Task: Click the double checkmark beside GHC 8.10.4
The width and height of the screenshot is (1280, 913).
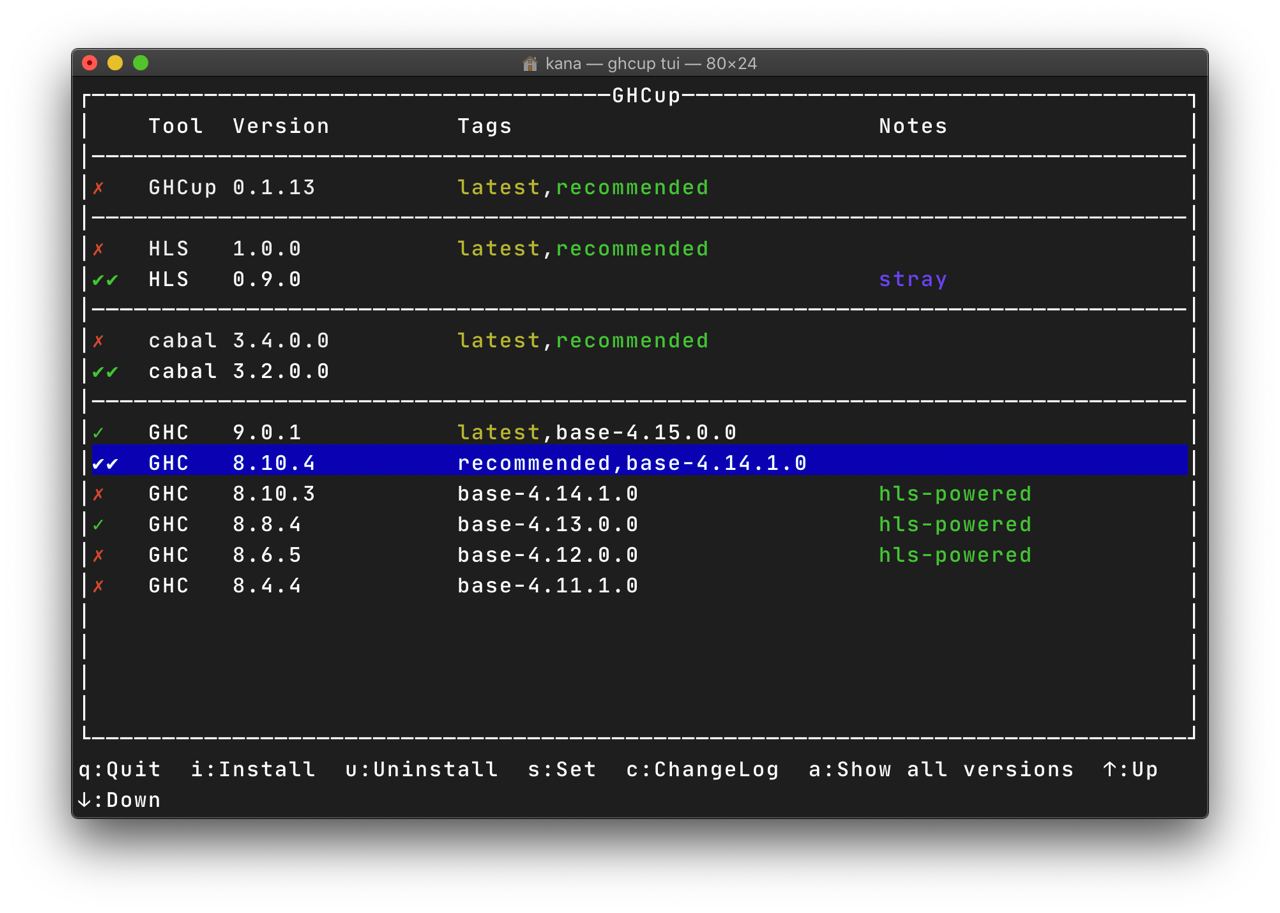Action: coord(105,463)
